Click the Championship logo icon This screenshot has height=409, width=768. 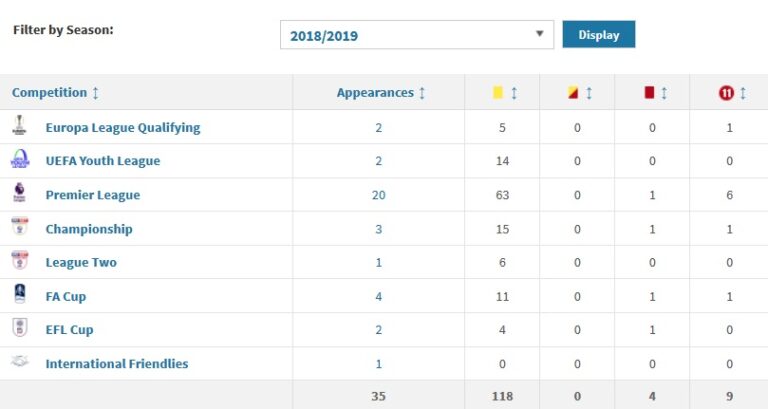point(20,228)
